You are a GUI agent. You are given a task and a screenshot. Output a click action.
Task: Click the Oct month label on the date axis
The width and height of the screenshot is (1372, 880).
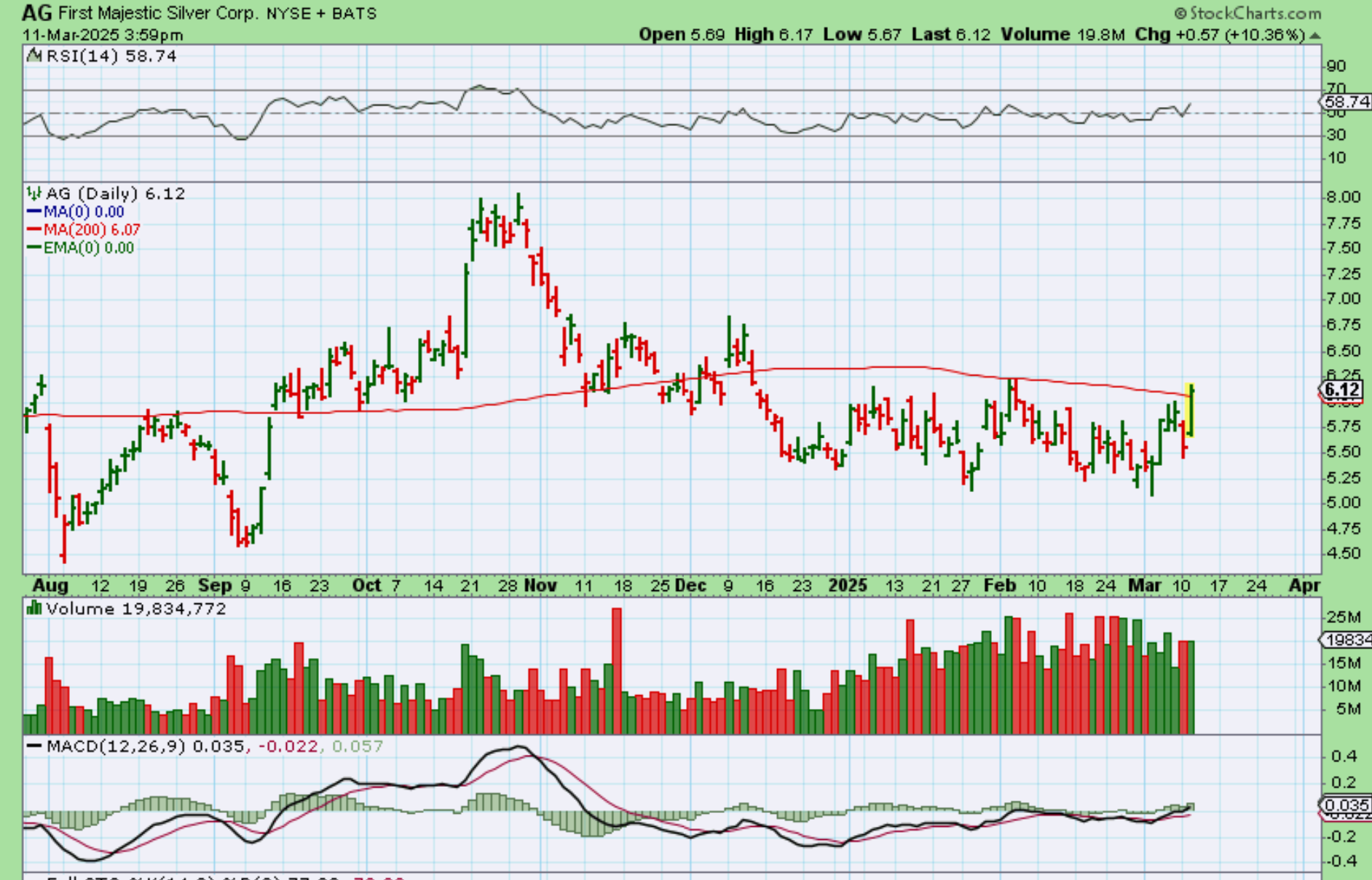pos(366,585)
